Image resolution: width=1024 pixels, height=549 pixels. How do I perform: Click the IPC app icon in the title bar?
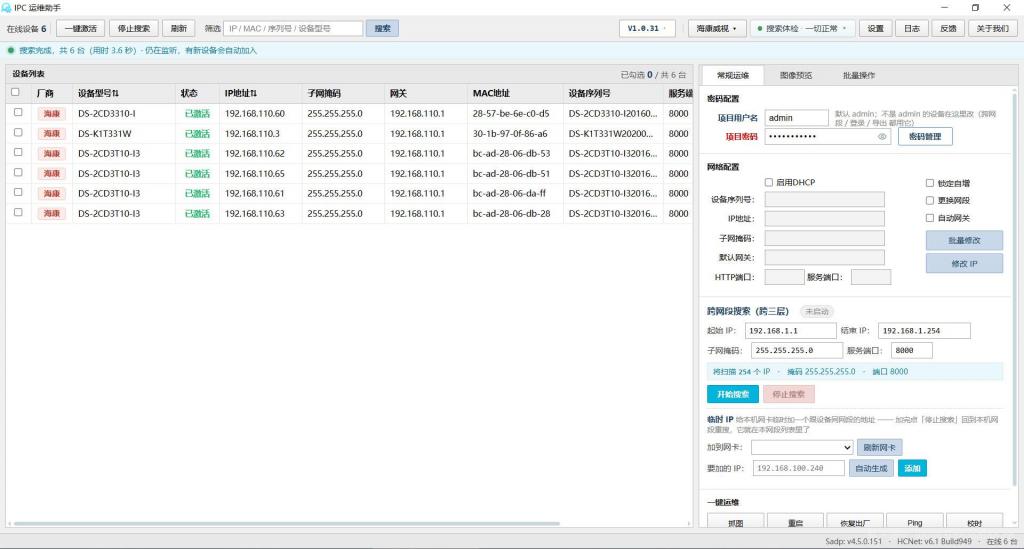(7, 7)
